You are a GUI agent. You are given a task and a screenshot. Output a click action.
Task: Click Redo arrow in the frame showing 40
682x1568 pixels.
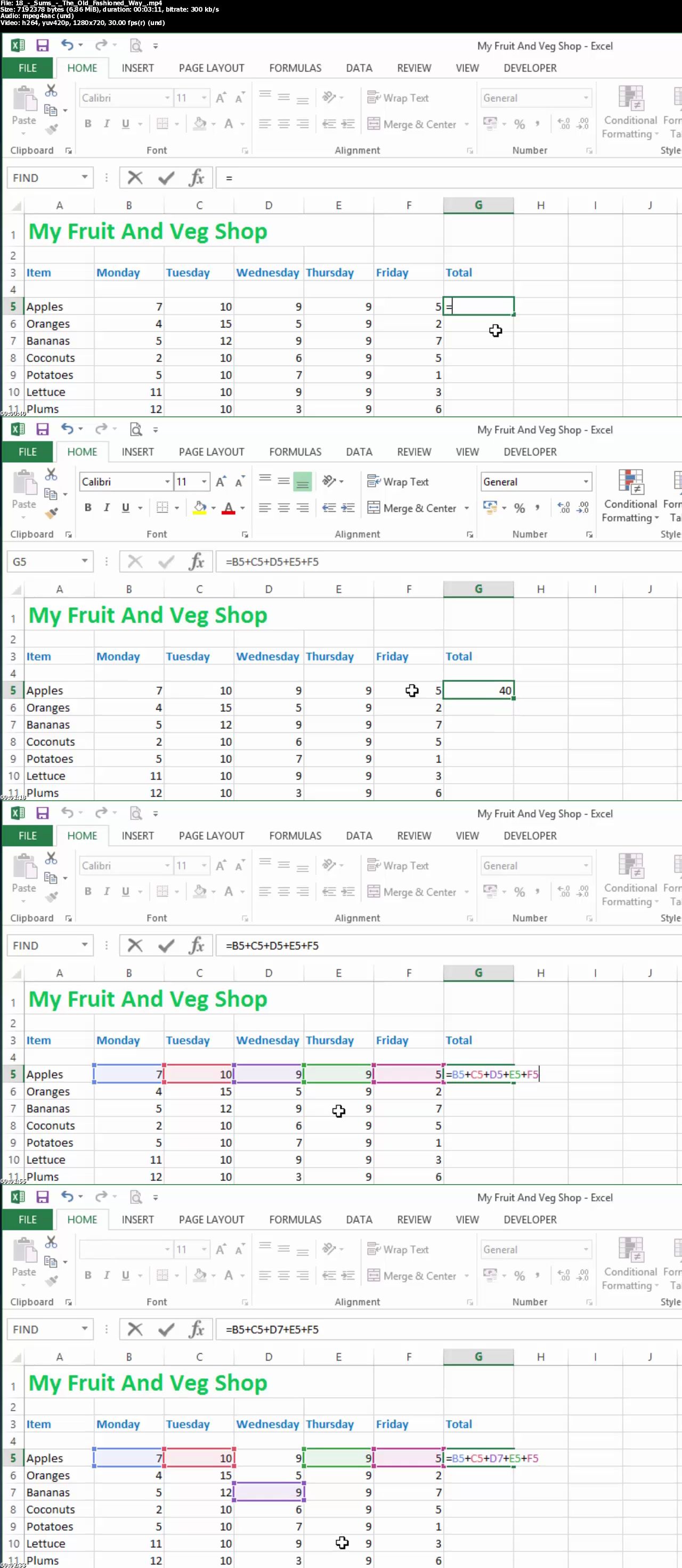pos(101,429)
